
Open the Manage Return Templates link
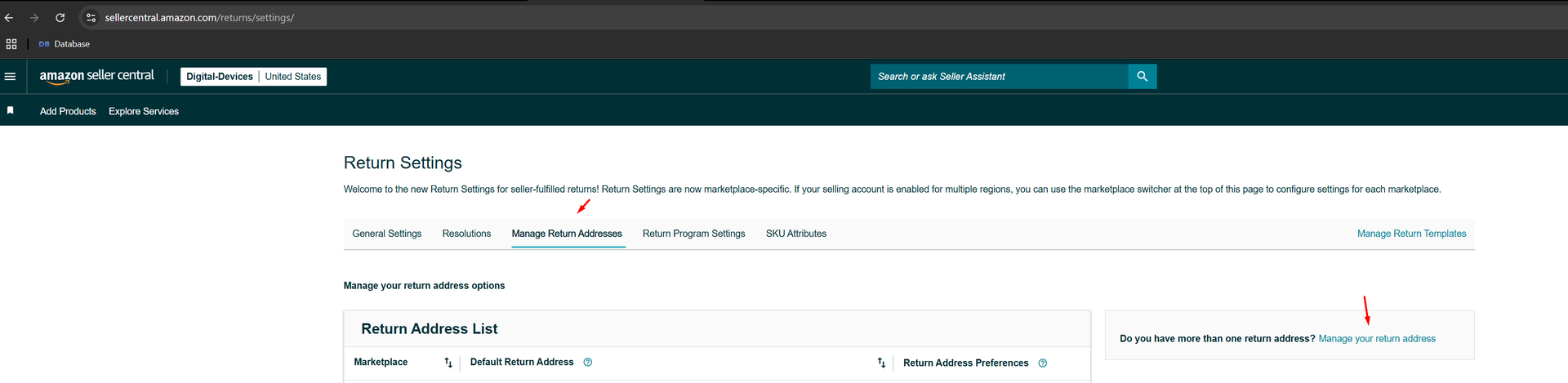pyautogui.click(x=1411, y=234)
